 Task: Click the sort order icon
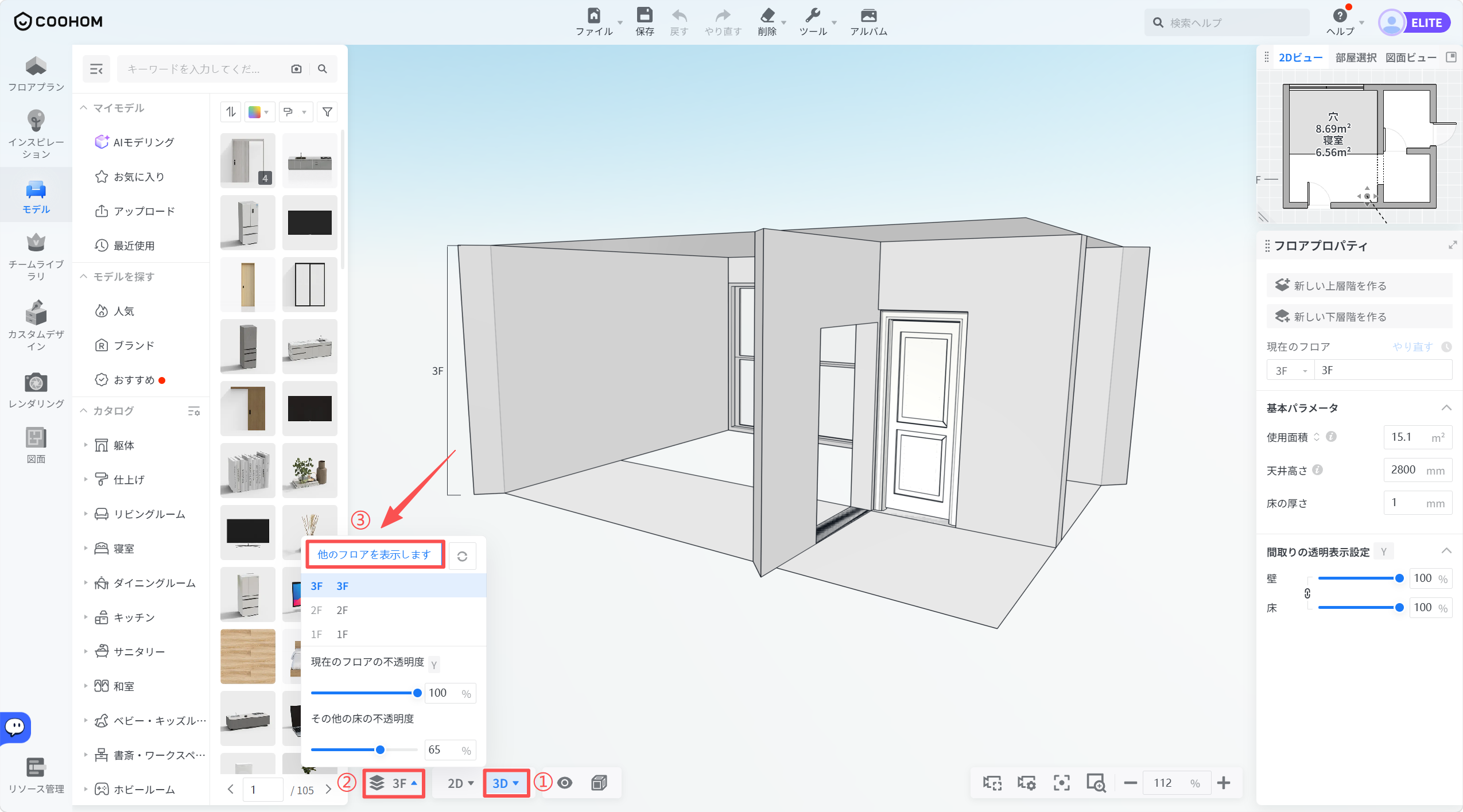click(231, 112)
